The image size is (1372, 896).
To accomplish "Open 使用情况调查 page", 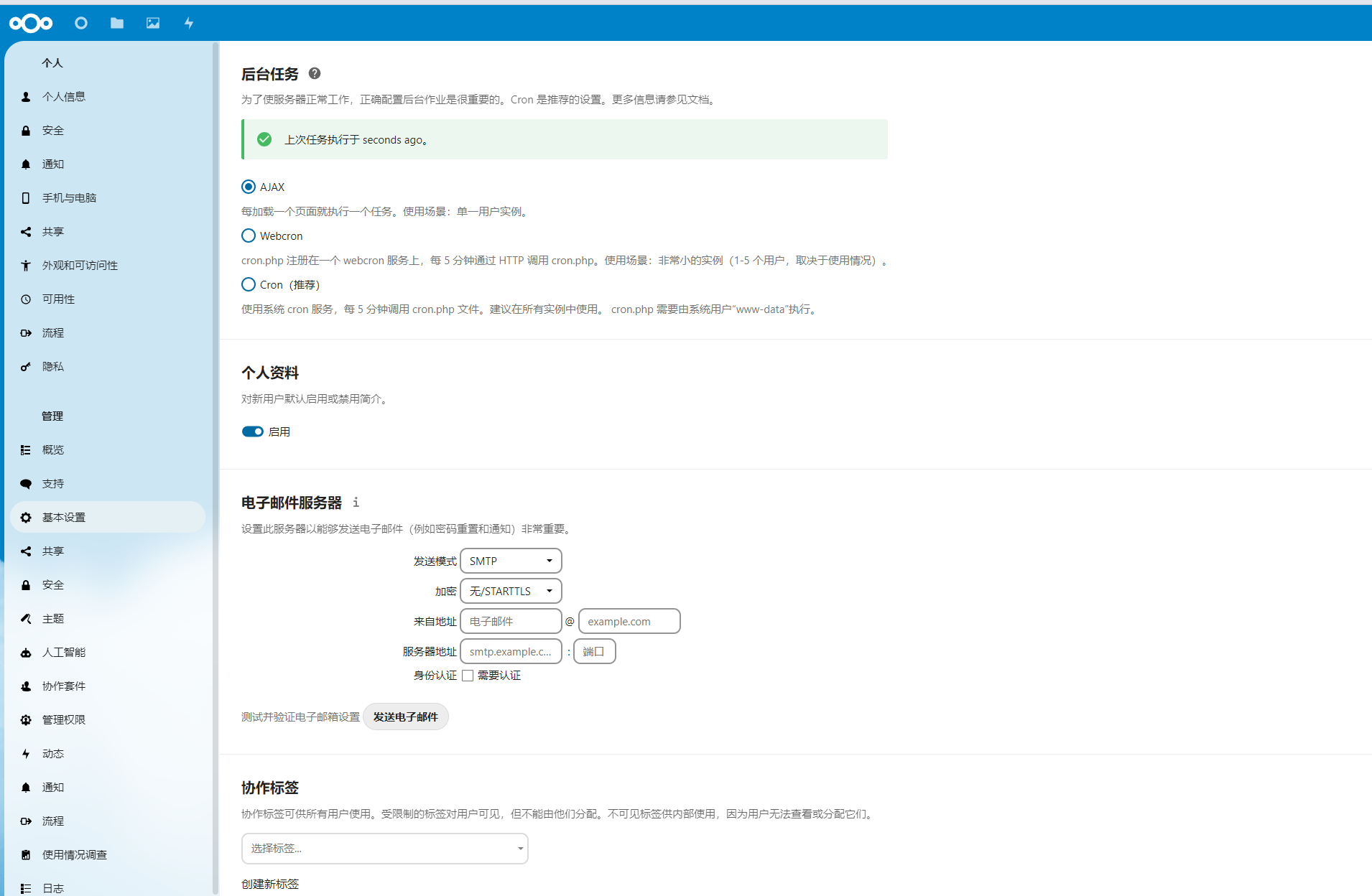I will pos(108,855).
